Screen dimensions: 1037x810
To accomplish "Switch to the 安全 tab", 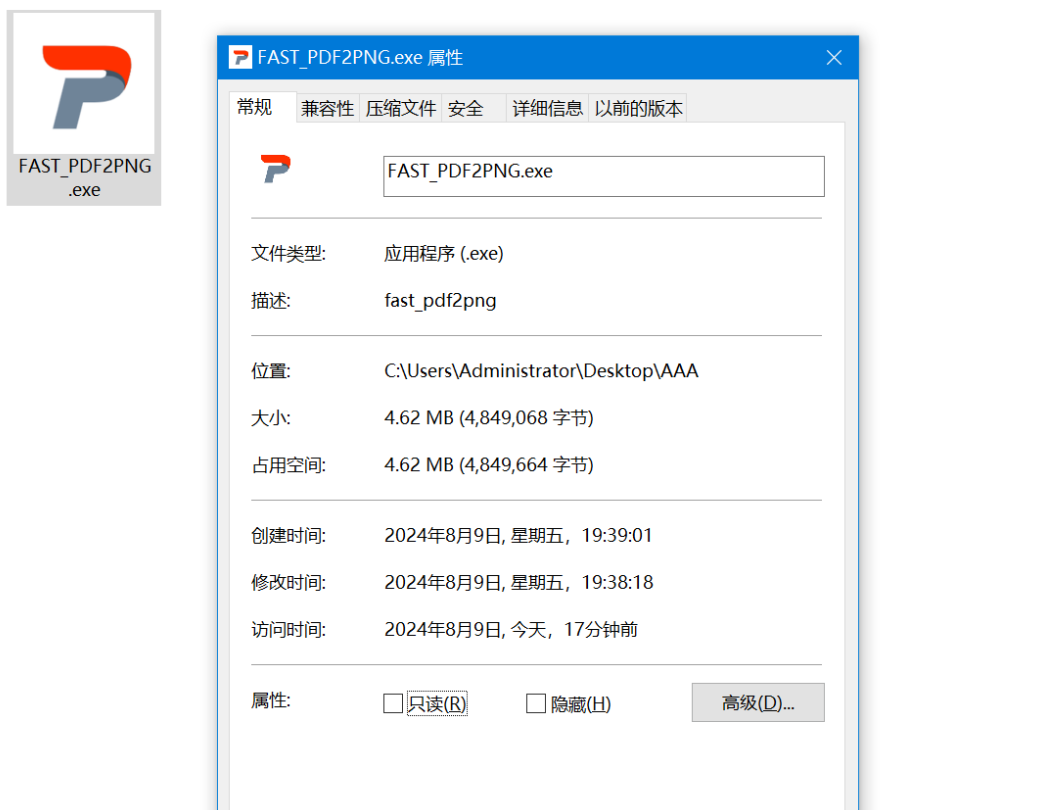I will point(465,107).
